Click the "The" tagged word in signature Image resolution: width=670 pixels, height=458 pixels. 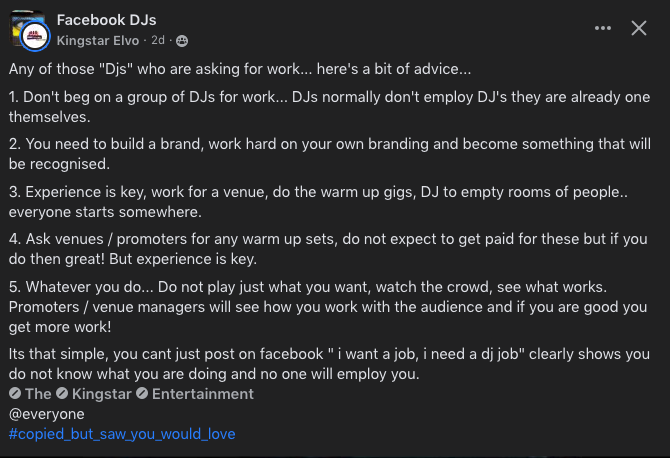click(38, 394)
